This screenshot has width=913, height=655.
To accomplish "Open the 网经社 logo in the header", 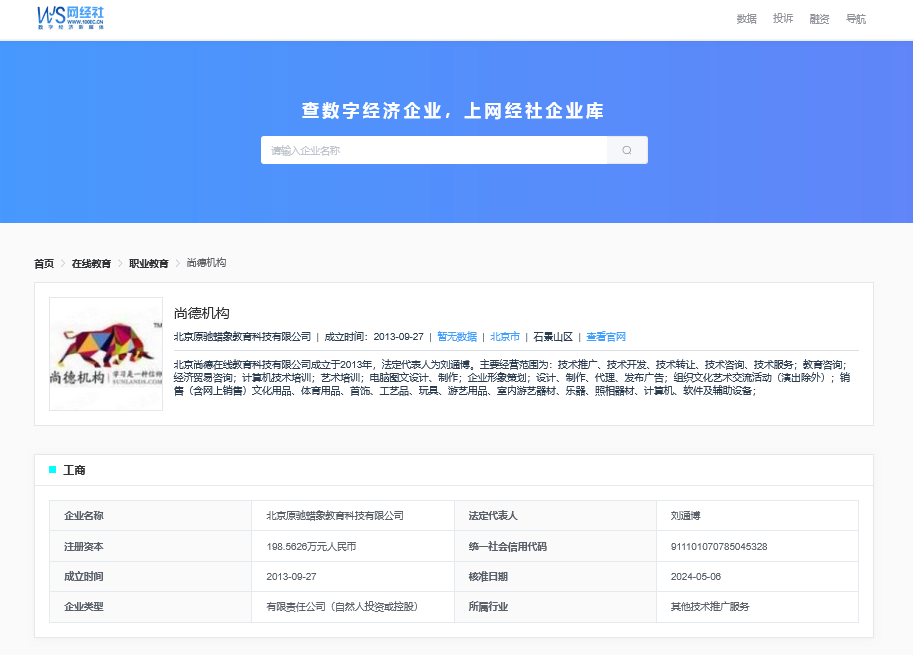I will (x=70, y=18).
